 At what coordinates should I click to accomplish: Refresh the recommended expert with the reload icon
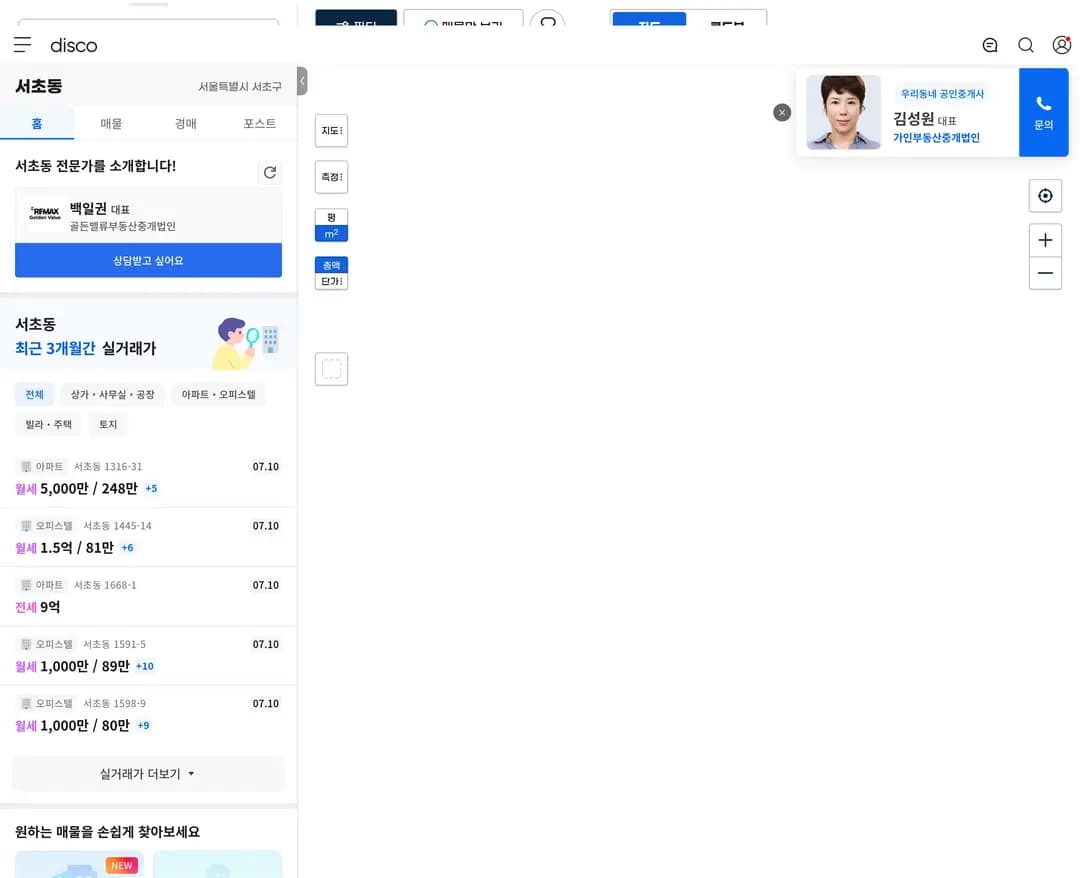coord(270,172)
